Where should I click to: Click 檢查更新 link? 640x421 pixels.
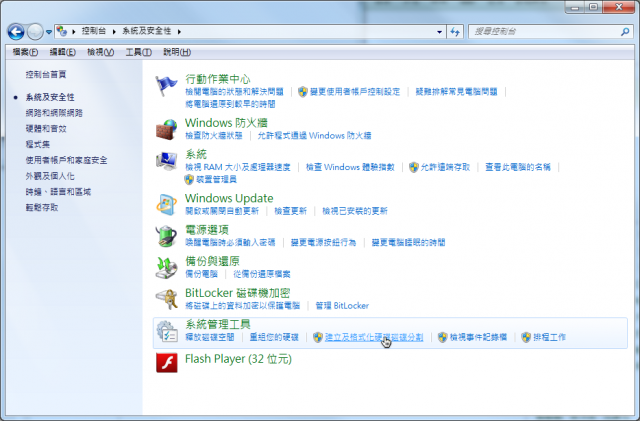[290, 211]
